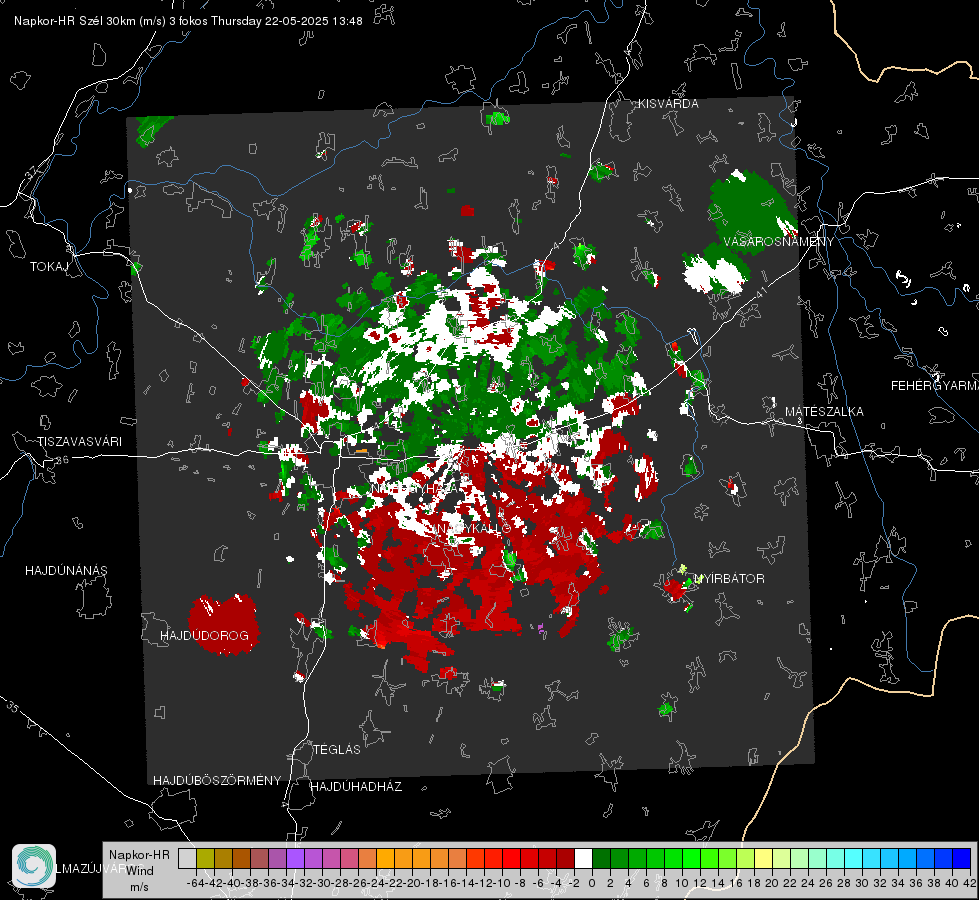
Task: Click the NAGYKÁLLÓ label inside radar echoes
Action: [473, 529]
